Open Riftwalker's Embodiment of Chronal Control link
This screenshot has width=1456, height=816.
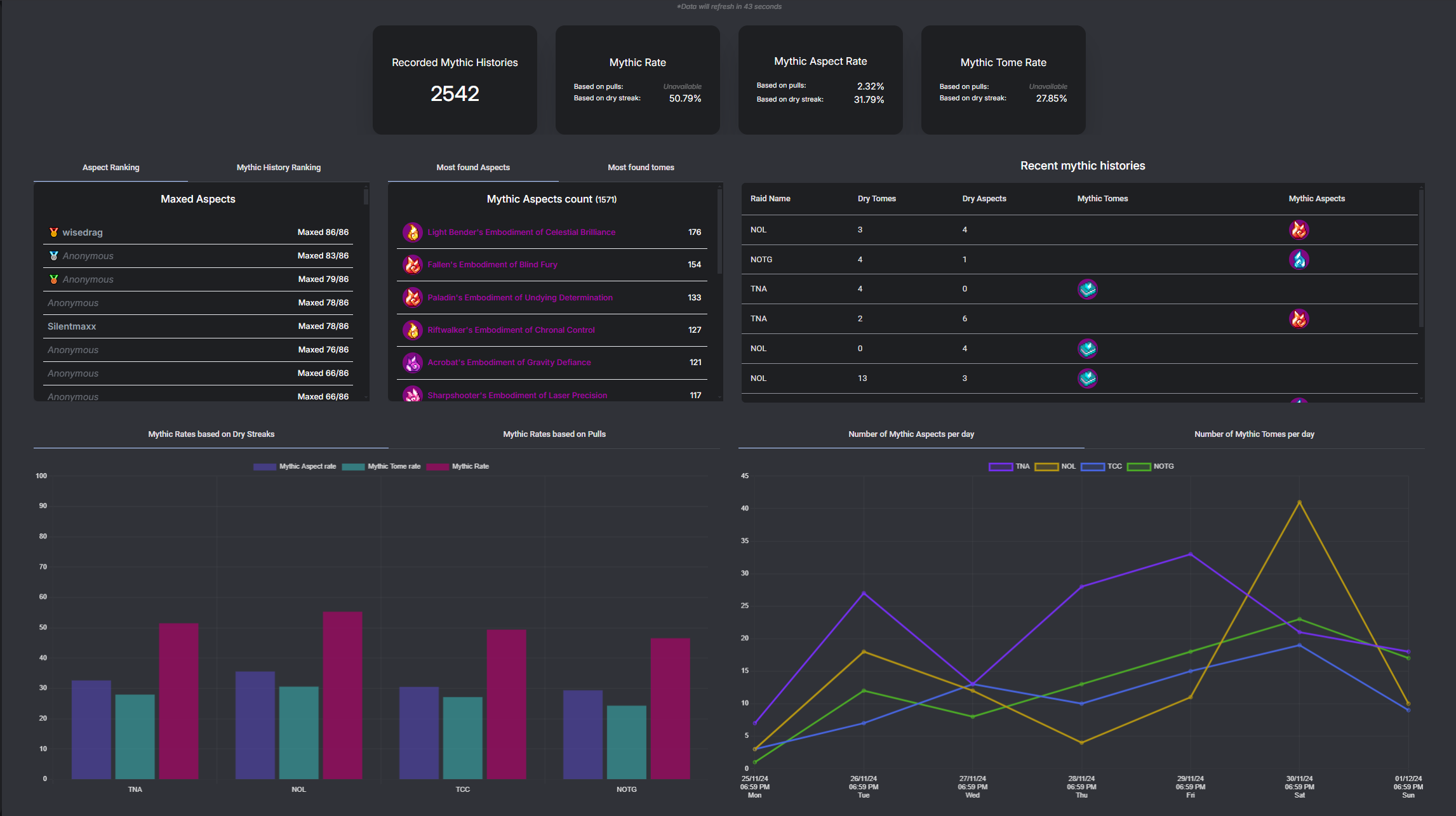[511, 330]
